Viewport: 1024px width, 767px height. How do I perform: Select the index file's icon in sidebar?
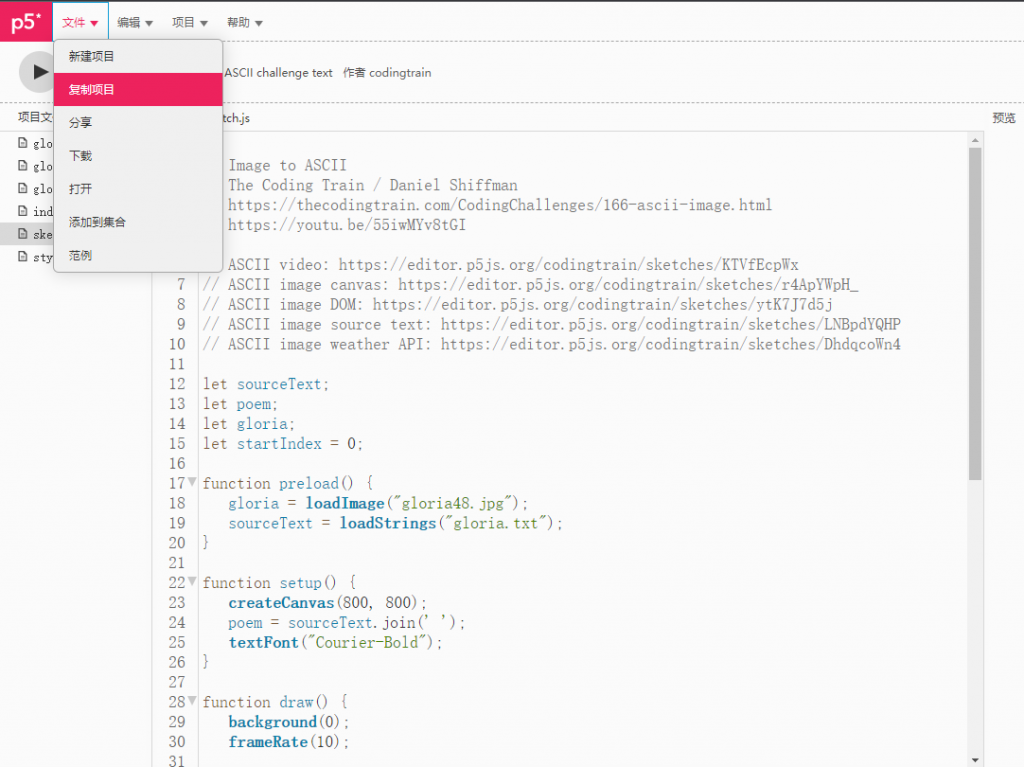click(x=23, y=211)
